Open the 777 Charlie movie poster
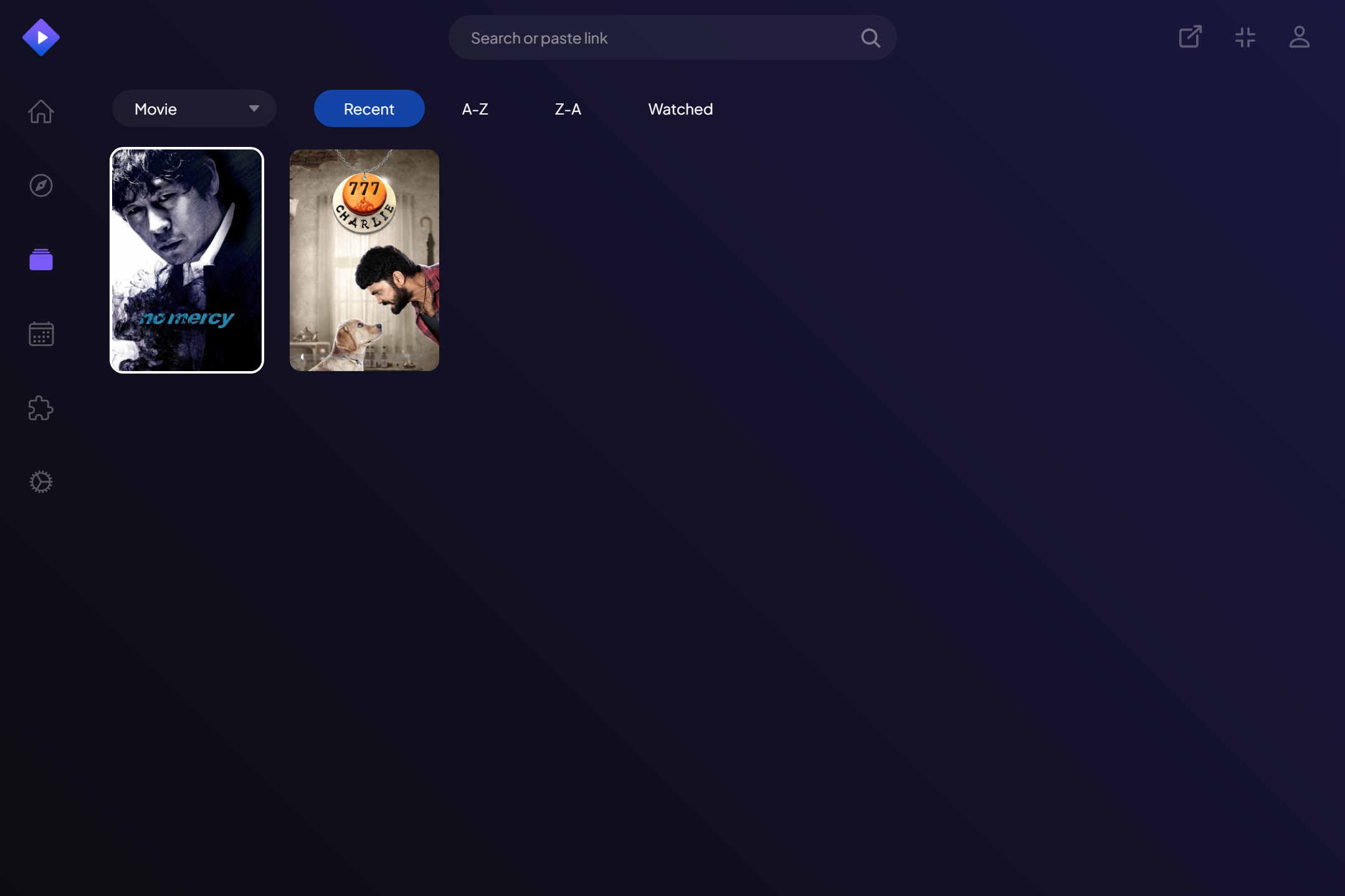The height and width of the screenshot is (896, 1345). coord(364,260)
